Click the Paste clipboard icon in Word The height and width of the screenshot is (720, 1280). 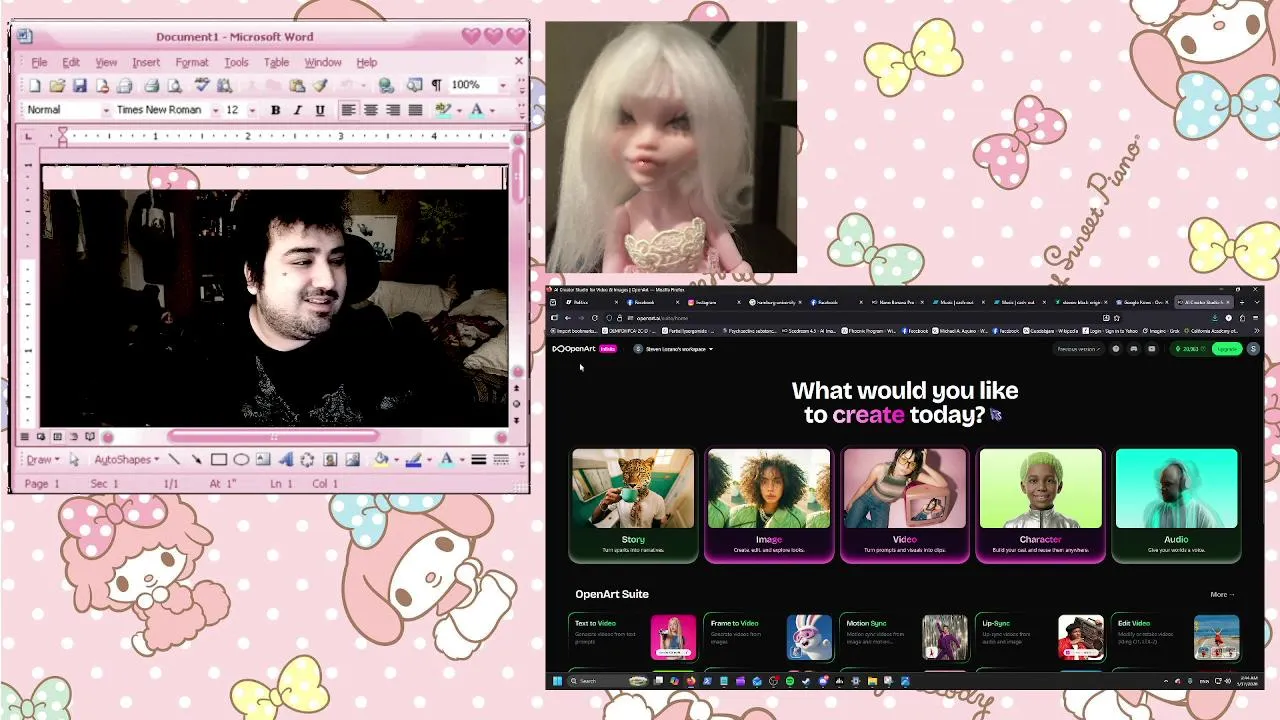(x=297, y=86)
